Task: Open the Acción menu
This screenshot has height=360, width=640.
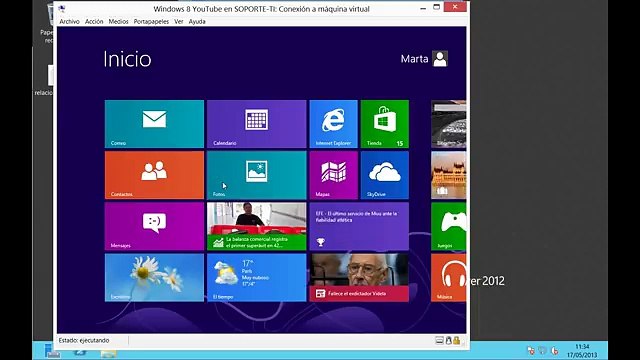Action: click(94, 22)
